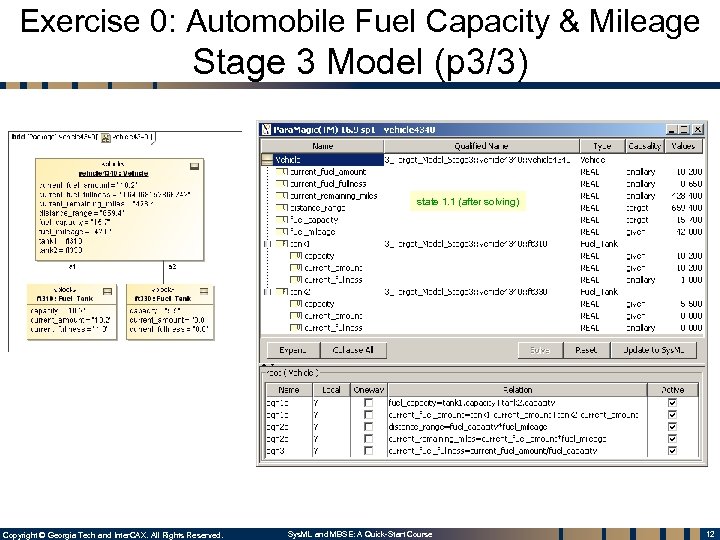Click the diagram icon in the bdd header
Image resolution: width=720 pixels, height=540 pixels.
coord(106,137)
